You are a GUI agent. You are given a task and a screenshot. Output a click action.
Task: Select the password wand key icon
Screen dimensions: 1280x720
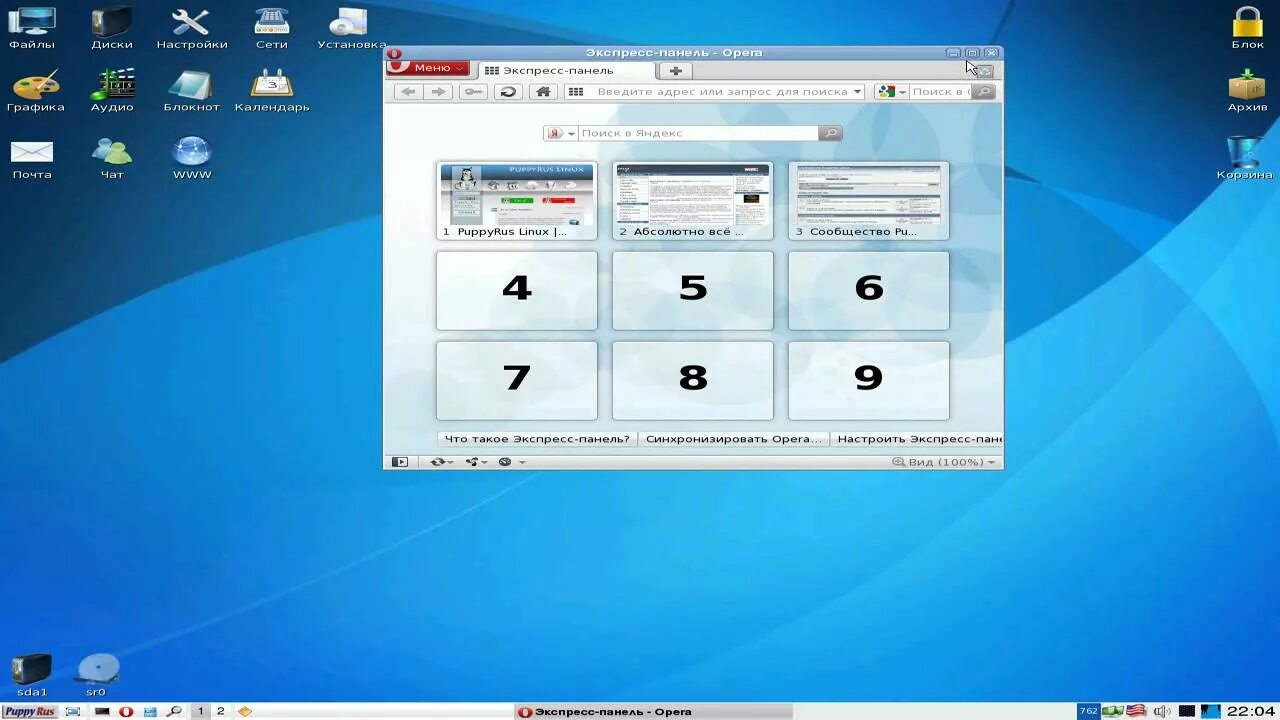tap(472, 91)
